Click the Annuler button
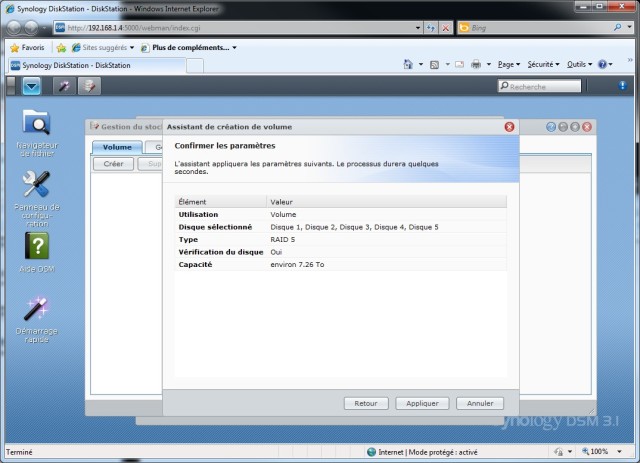 [x=479, y=403]
